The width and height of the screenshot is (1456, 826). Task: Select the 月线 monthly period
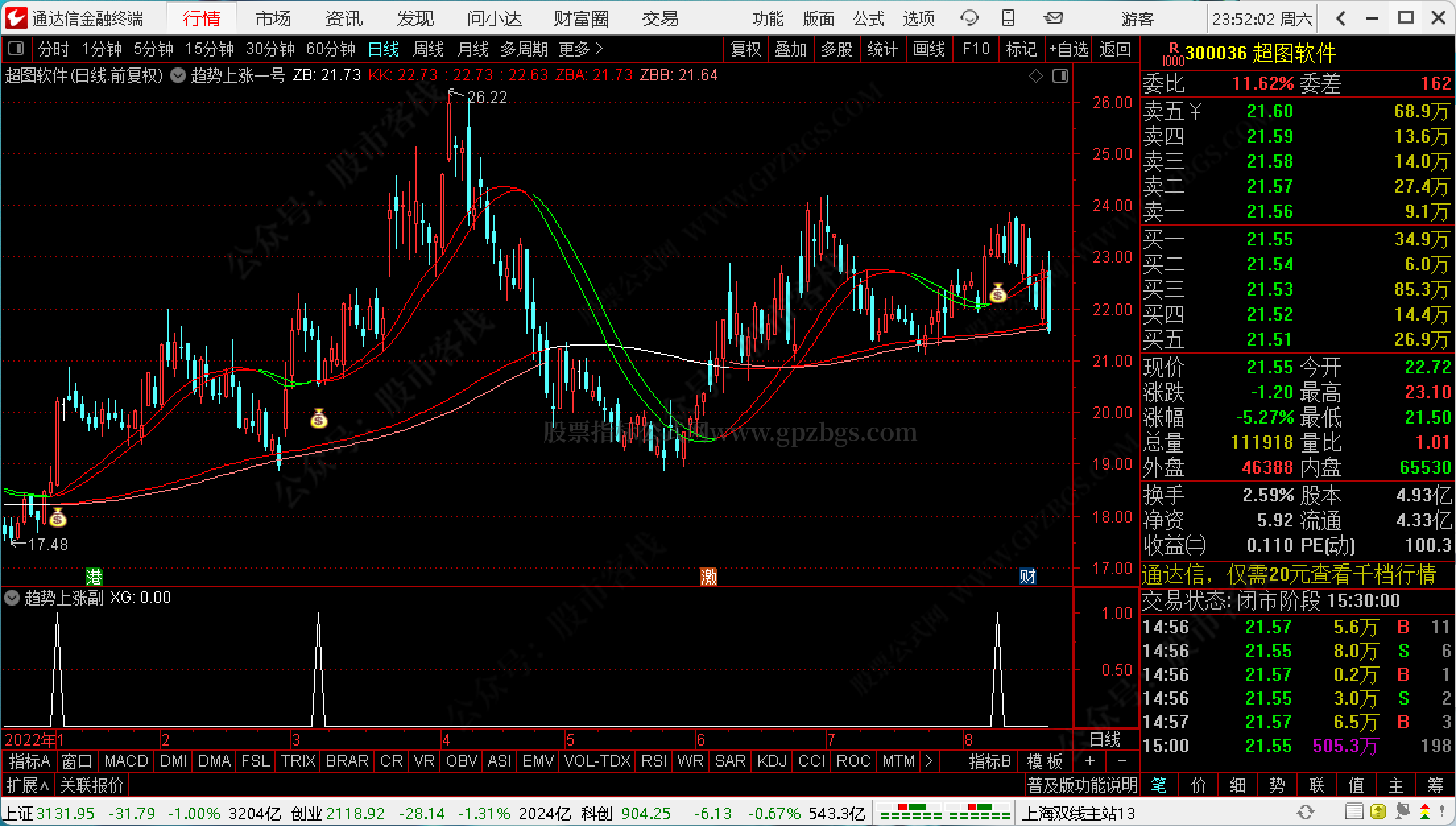(473, 49)
